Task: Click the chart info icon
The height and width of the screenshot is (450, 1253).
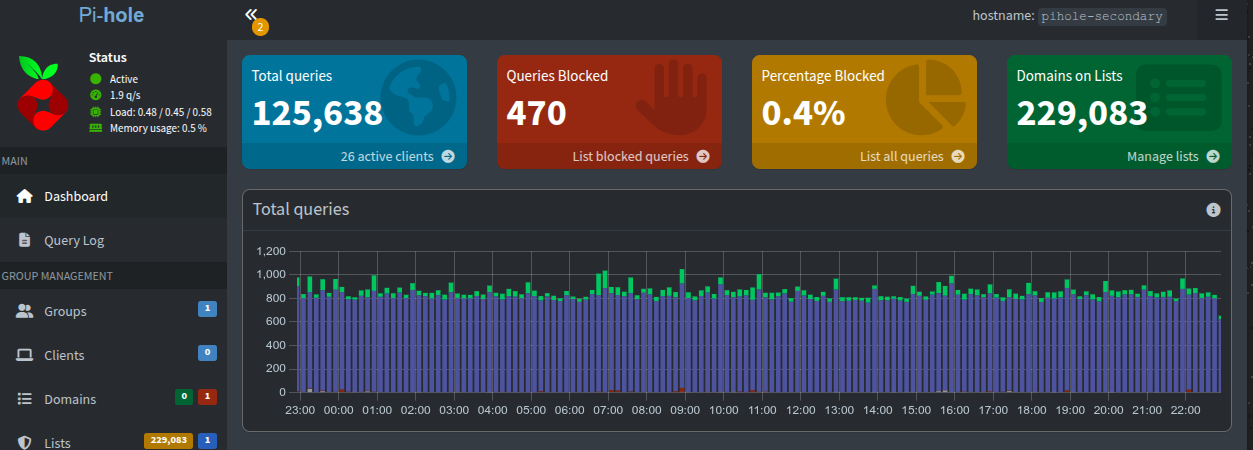Action: [x=1213, y=210]
